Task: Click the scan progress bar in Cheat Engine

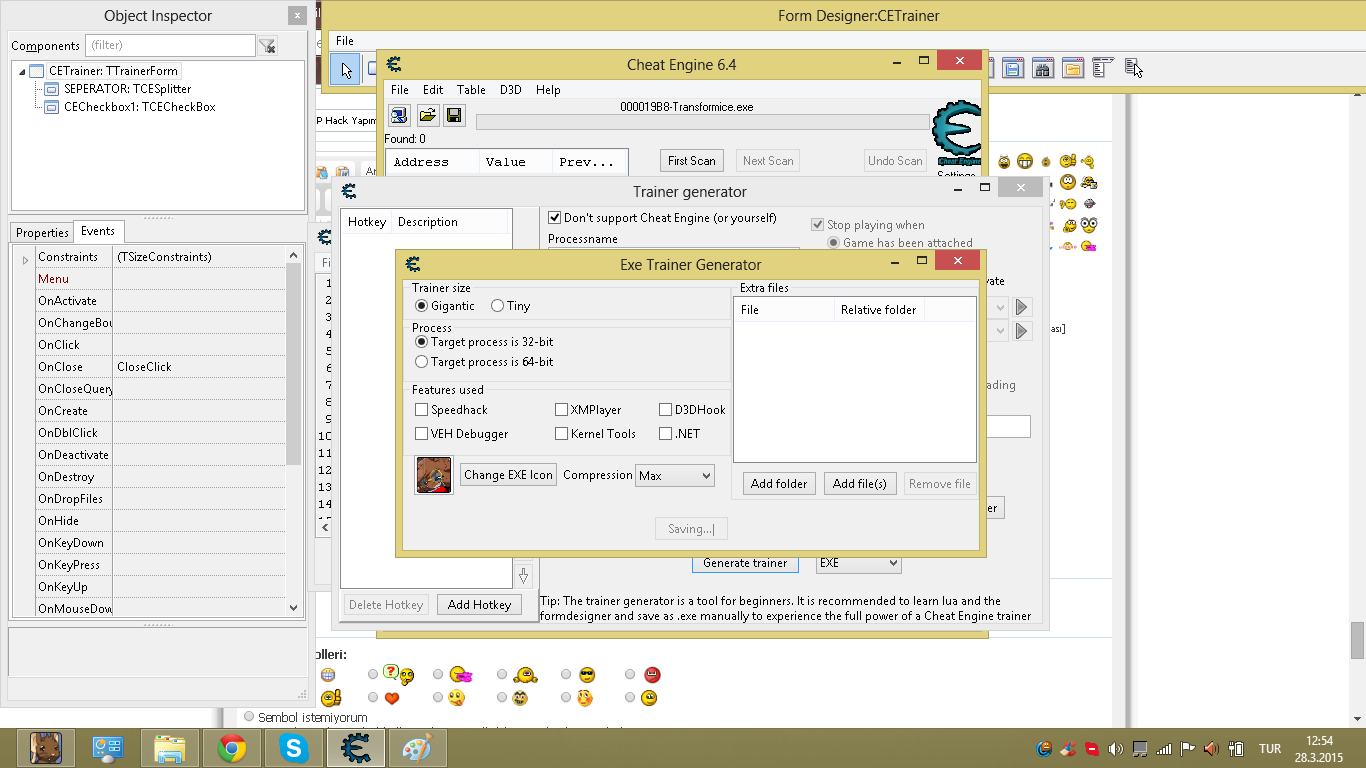Action: pyautogui.click(x=703, y=122)
